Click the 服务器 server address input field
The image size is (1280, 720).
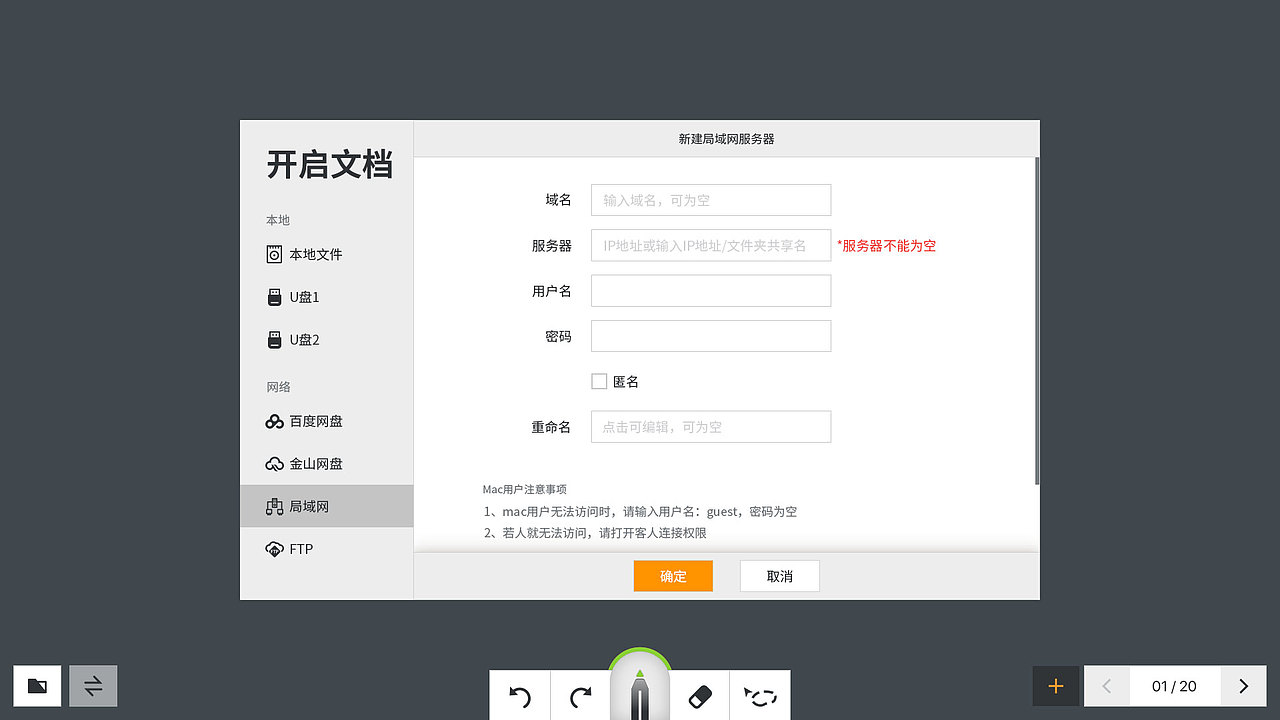point(710,245)
